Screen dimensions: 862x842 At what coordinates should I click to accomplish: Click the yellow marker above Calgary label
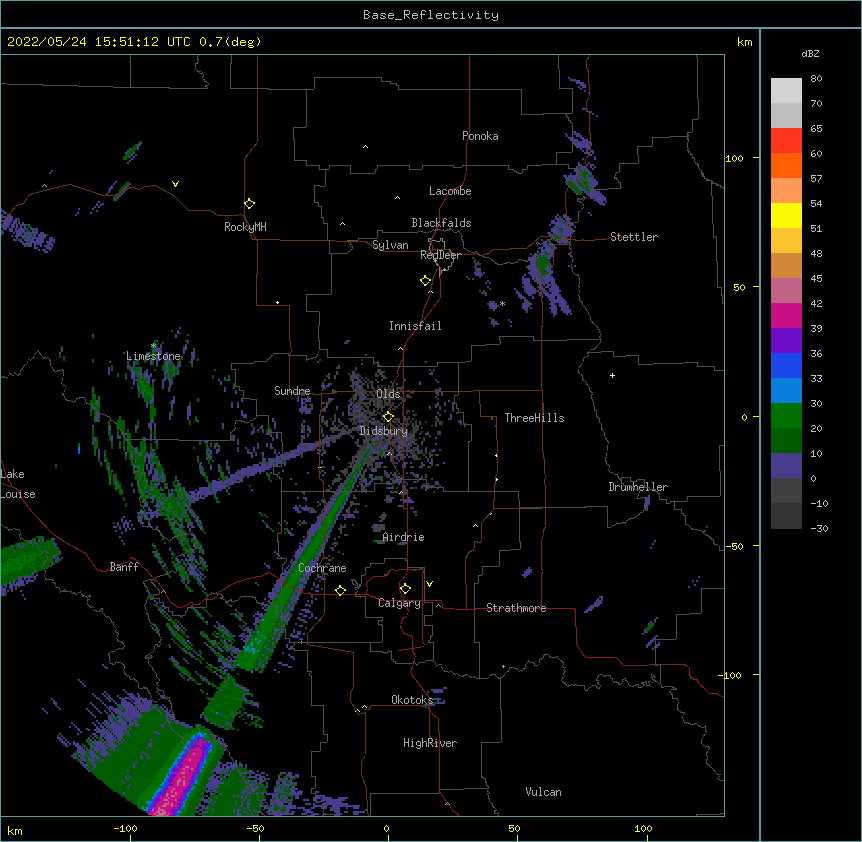[405, 589]
